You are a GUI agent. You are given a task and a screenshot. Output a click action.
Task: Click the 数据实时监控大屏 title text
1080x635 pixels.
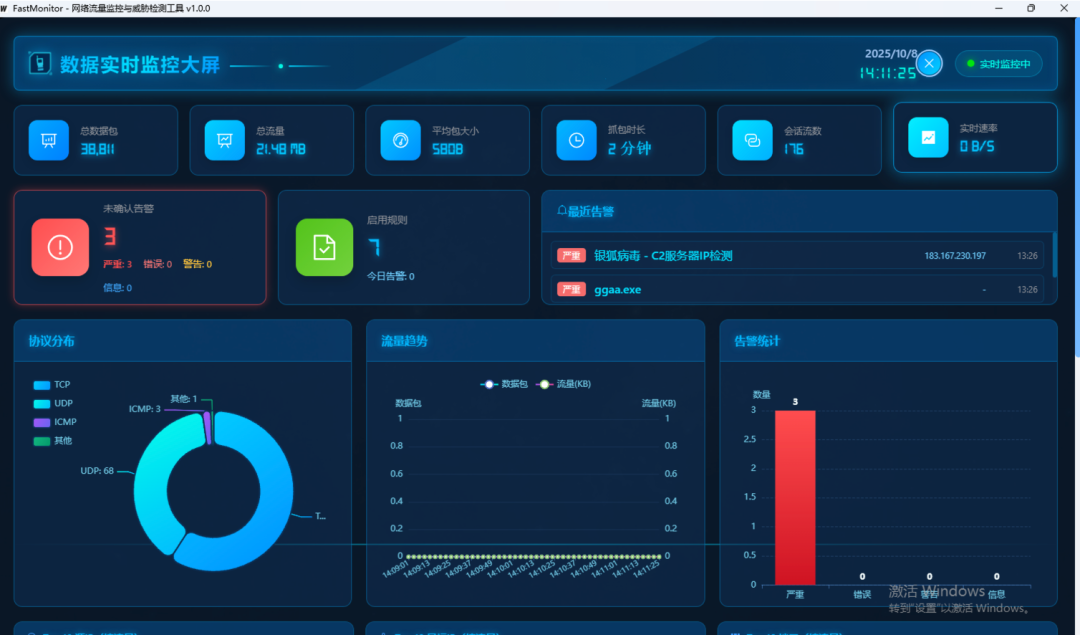coord(140,65)
